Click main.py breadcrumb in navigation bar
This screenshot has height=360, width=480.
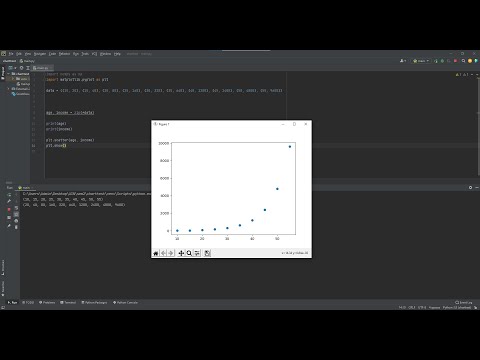(x=27, y=61)
